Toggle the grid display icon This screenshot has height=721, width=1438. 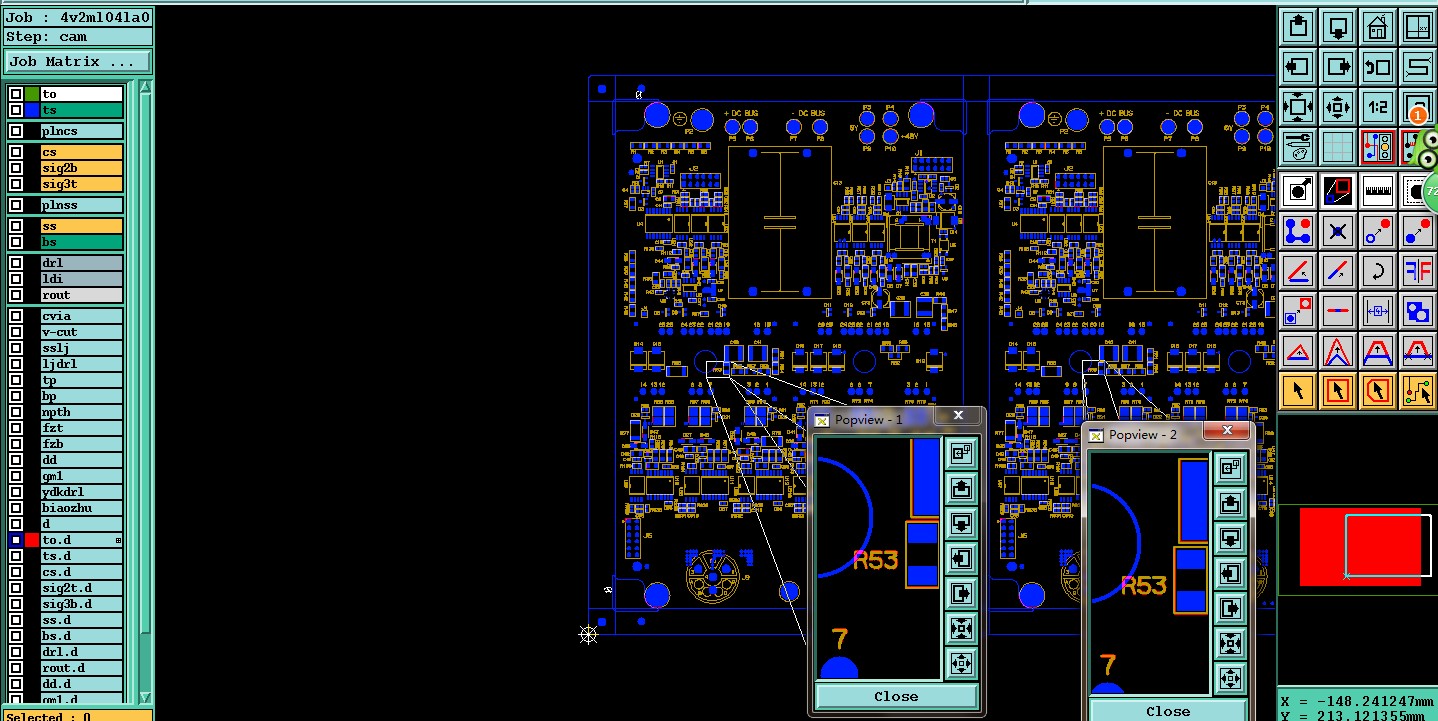1338,147
